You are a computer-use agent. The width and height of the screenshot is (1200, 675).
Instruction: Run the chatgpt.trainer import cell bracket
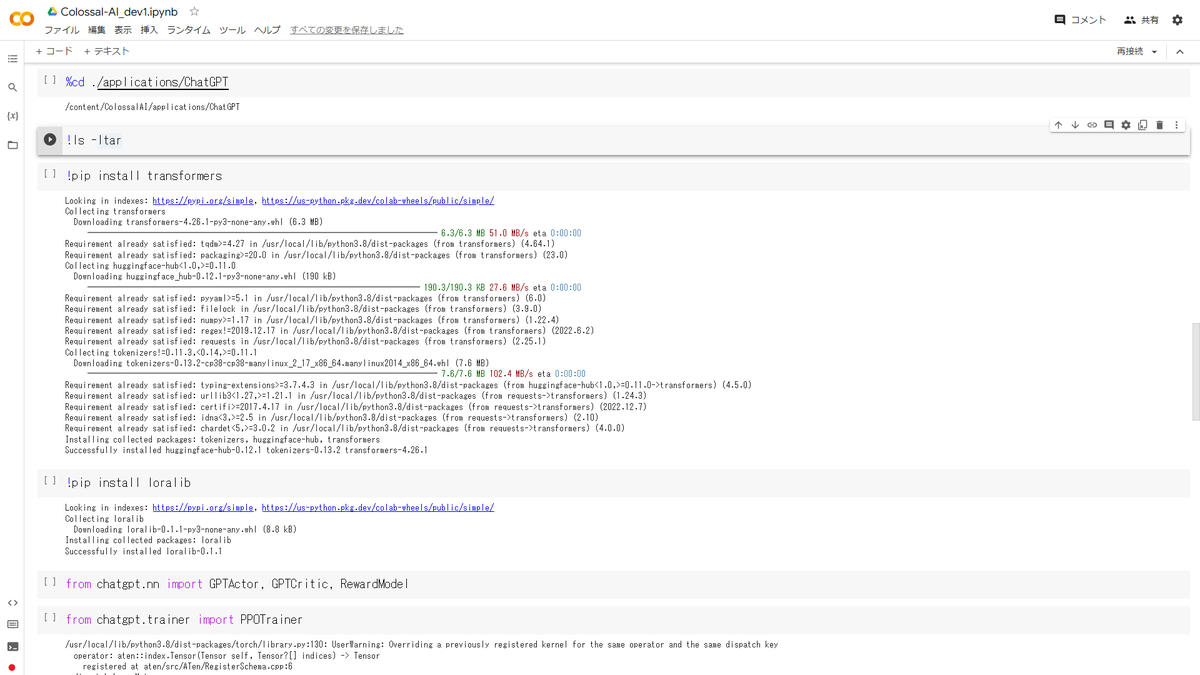click(x=50, y=618)
